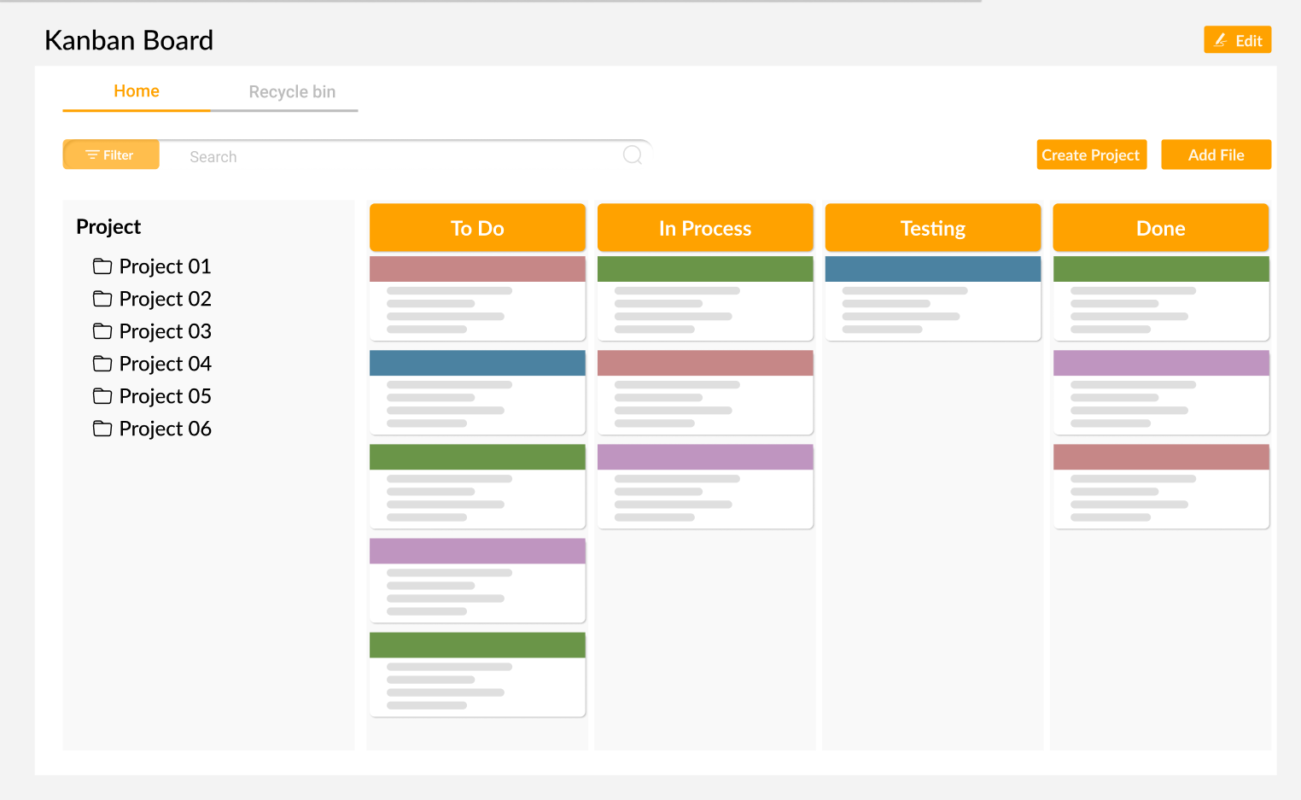Open the Project 01 folder icon

click(x=102, y=266)
